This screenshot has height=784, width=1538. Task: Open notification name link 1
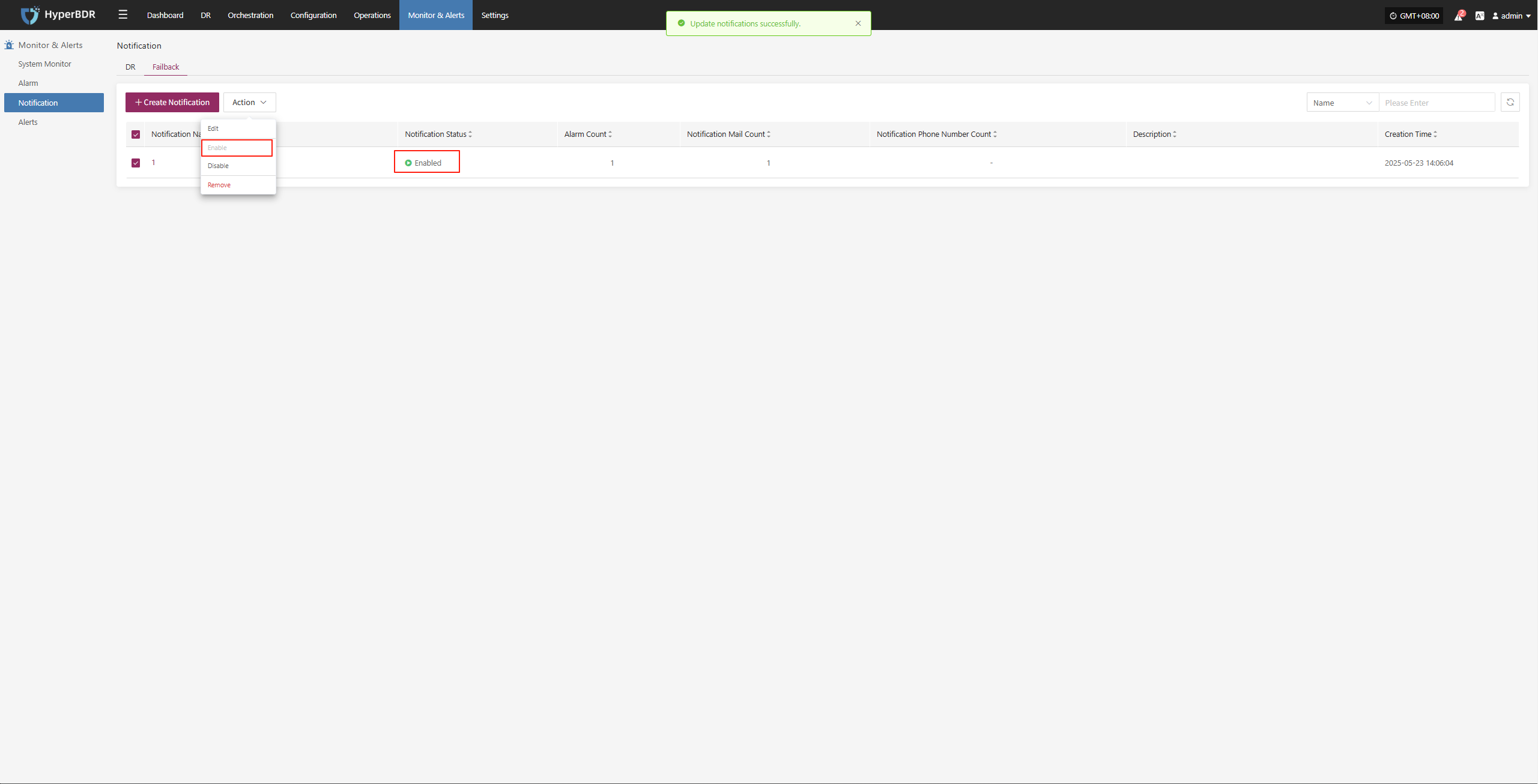154,162
